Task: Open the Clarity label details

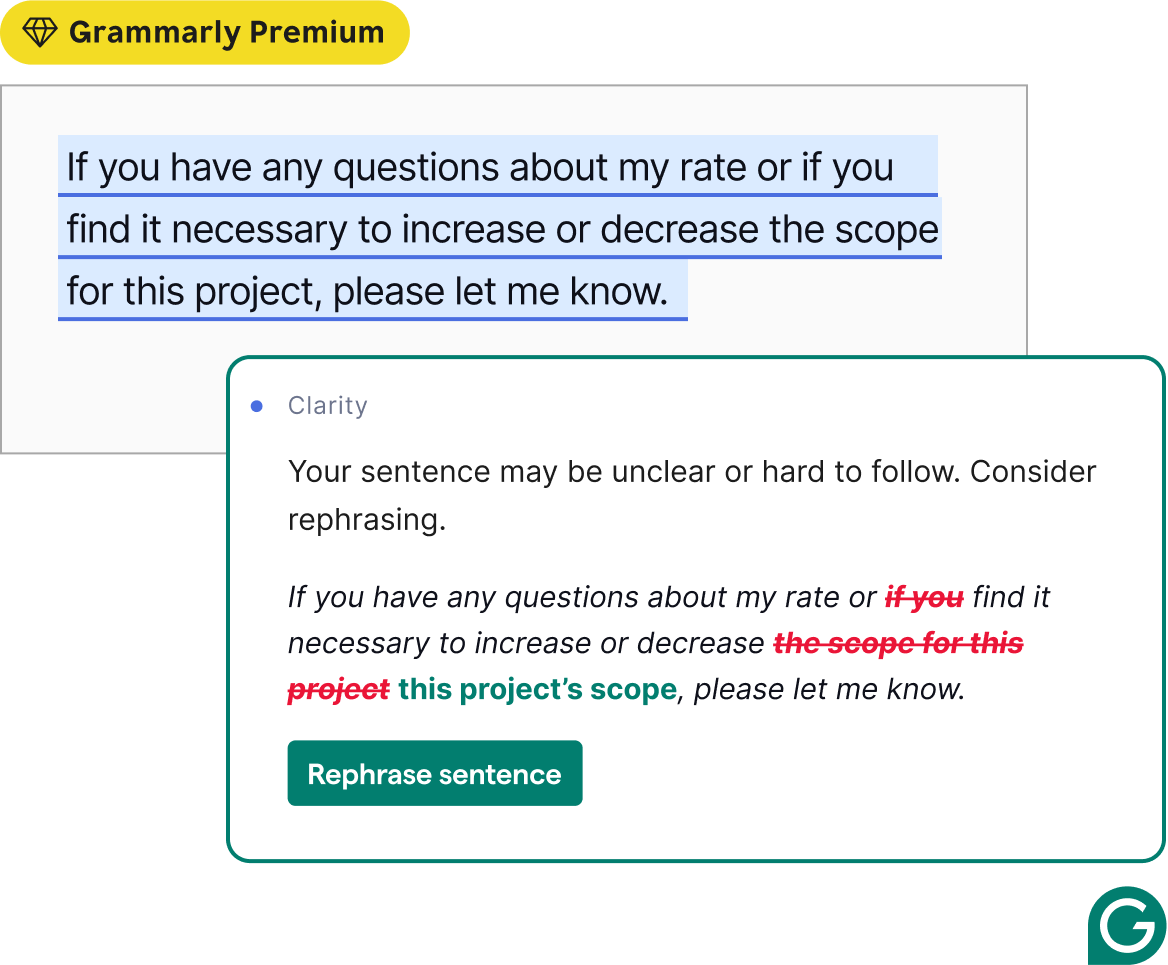Action: (x=328, y=405)
